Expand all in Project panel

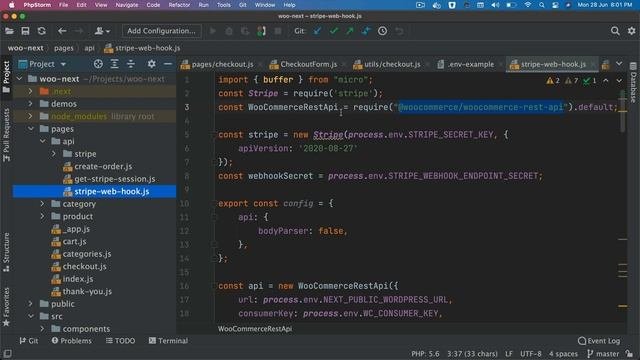[115, 64]
